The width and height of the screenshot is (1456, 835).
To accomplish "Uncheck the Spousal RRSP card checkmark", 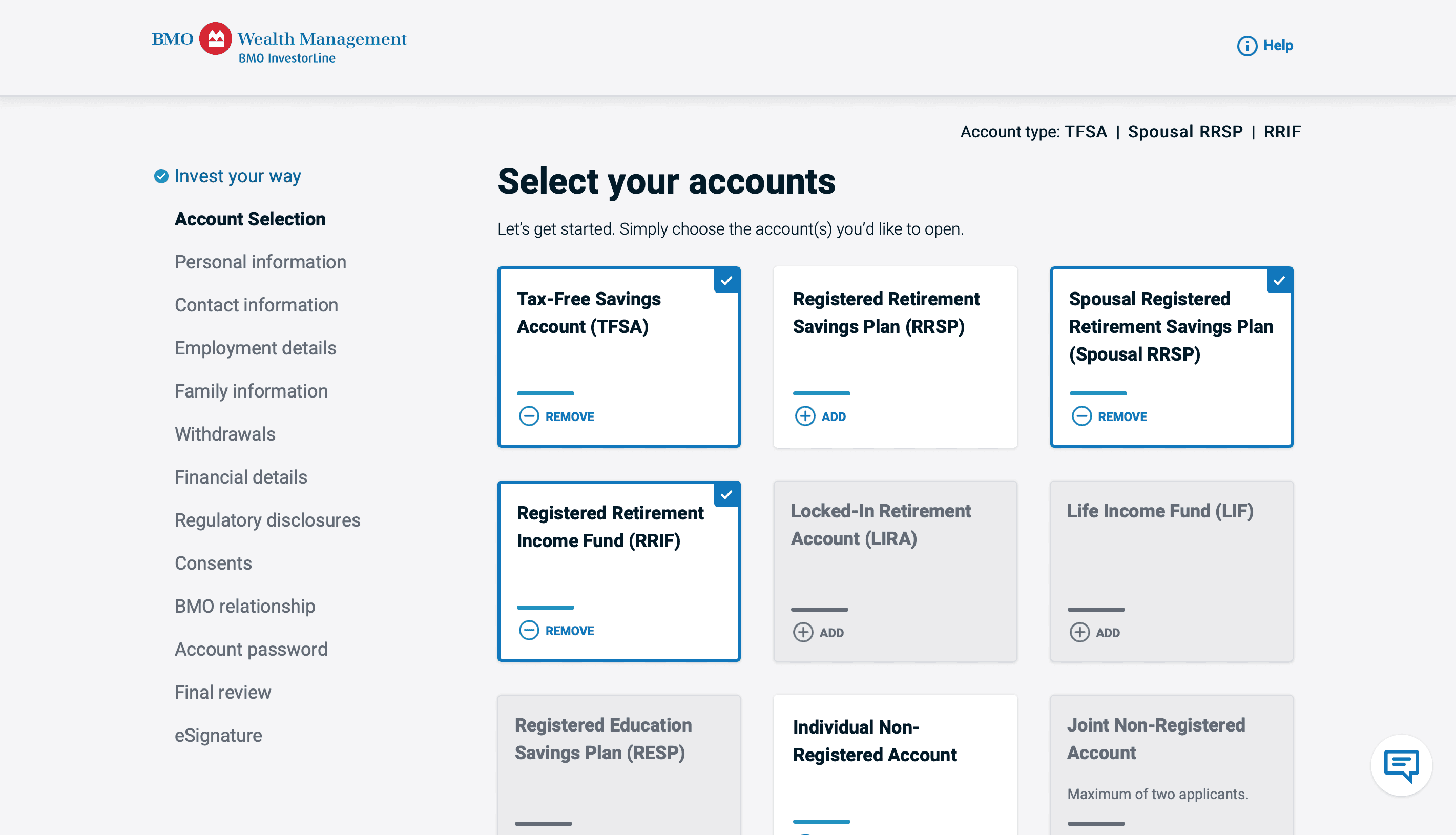I will [1279, 281].
